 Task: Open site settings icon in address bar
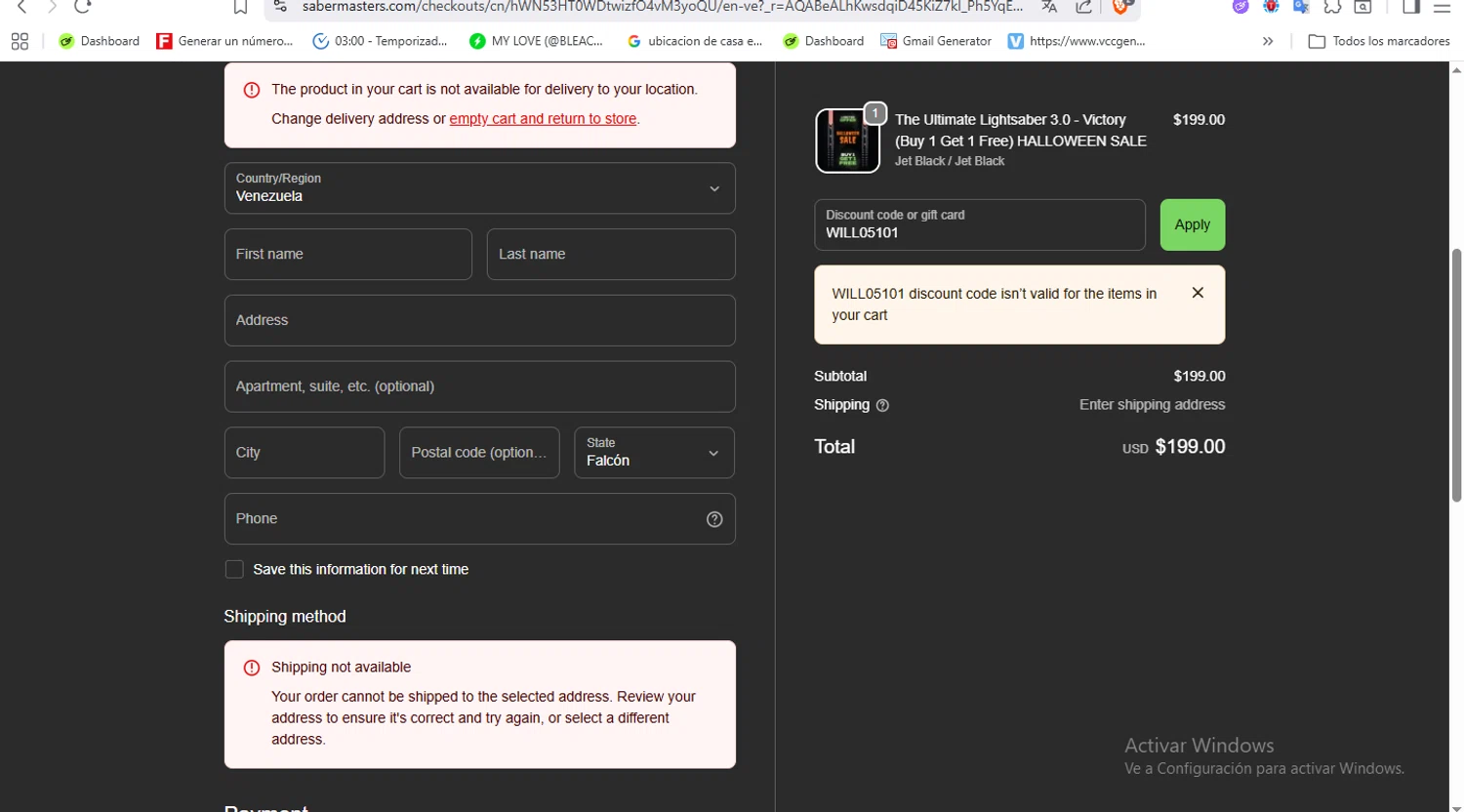[280, 7]
